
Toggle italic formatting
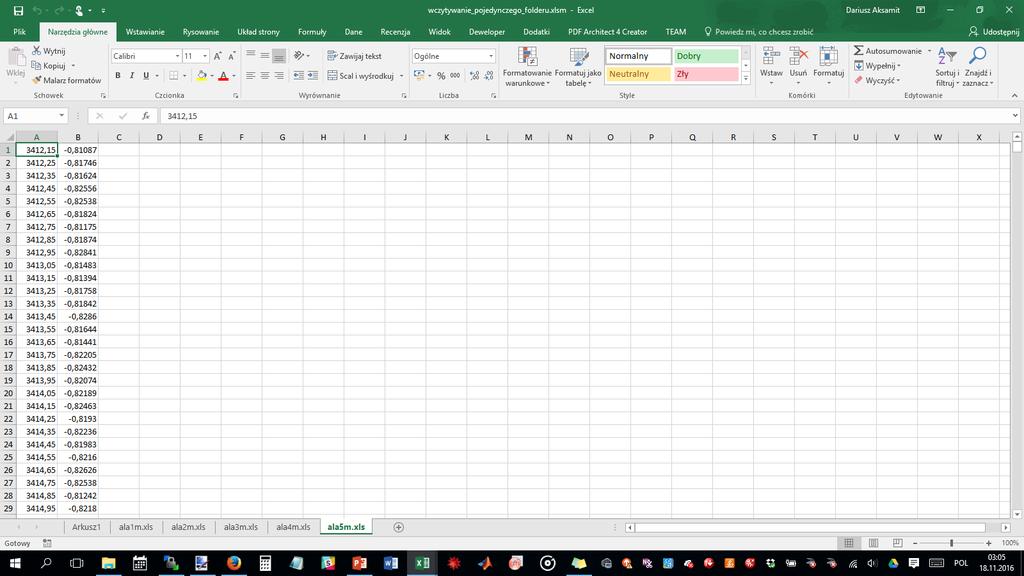[132, 76]
